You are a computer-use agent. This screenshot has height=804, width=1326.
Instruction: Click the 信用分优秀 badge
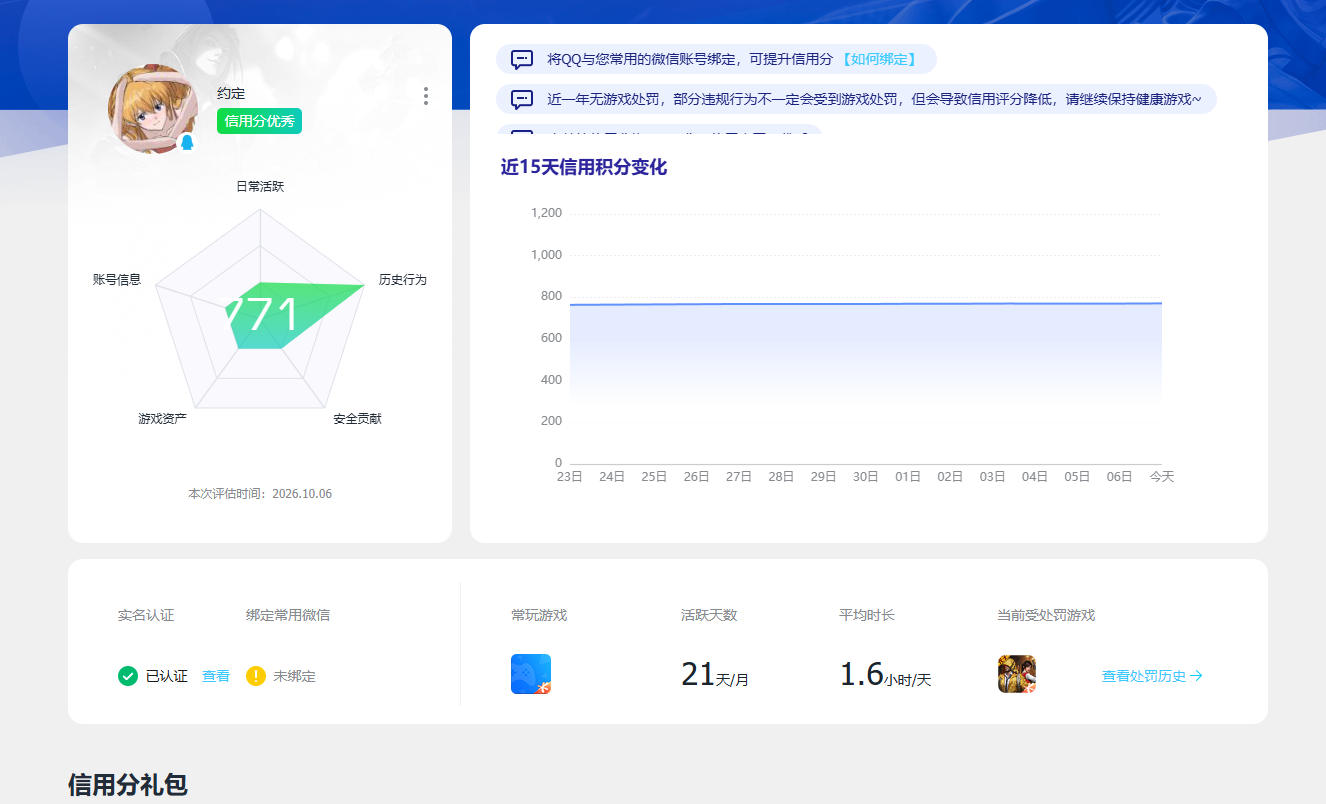[259, 121]
